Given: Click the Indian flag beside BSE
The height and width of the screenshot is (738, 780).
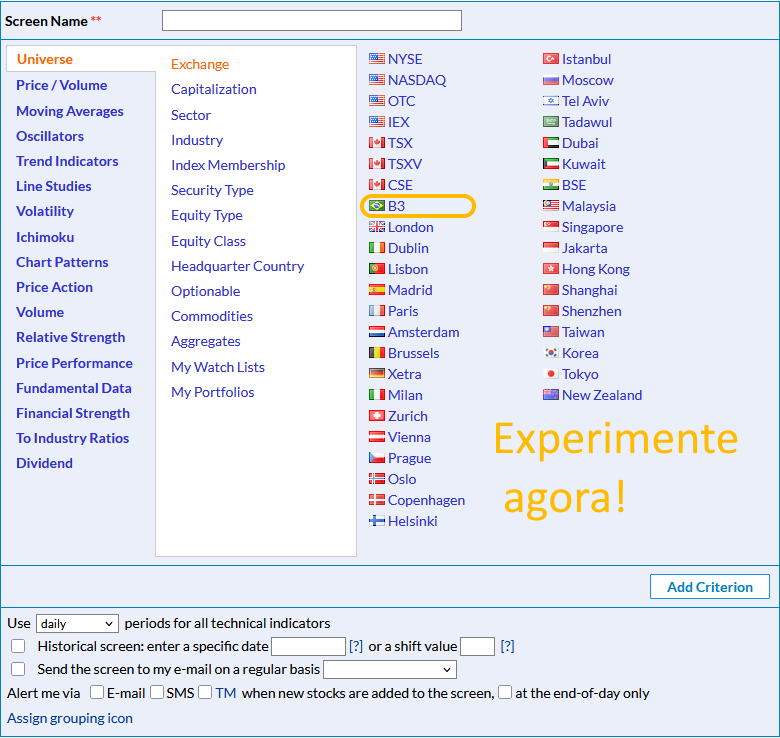Looking at the screenshot, I should (551, 185).
